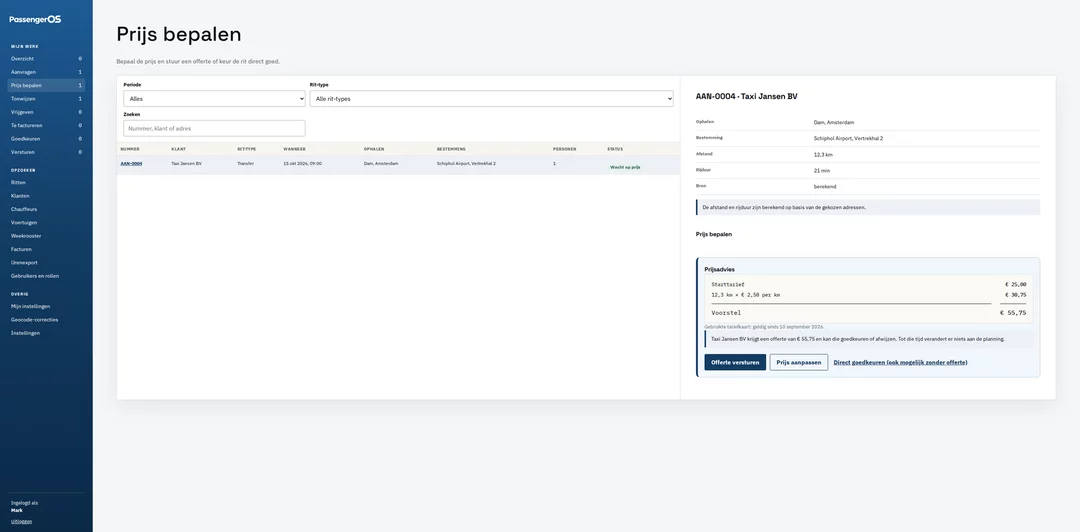Click the Prijs aanpassen button

799,362
